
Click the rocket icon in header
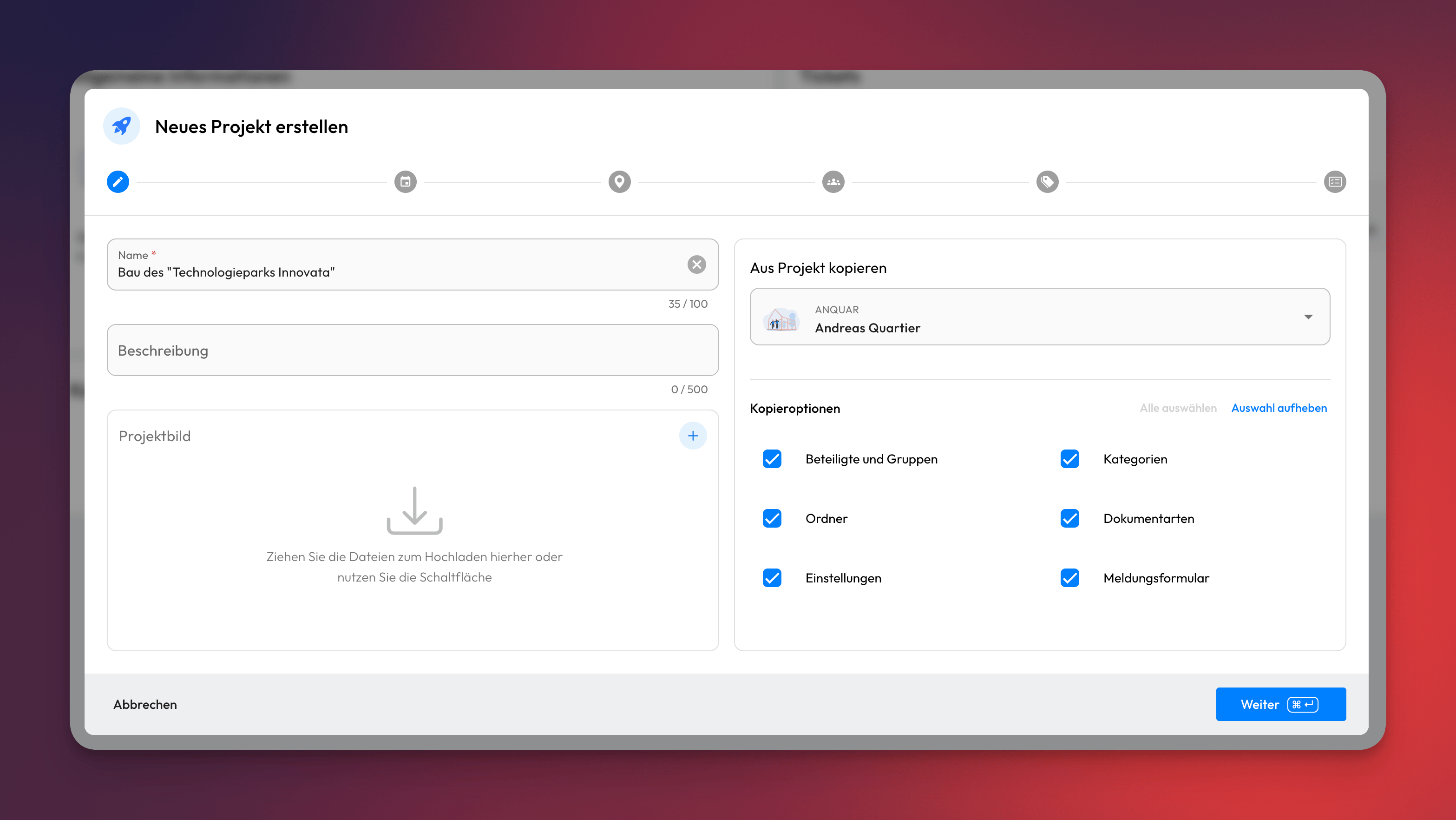122,126
